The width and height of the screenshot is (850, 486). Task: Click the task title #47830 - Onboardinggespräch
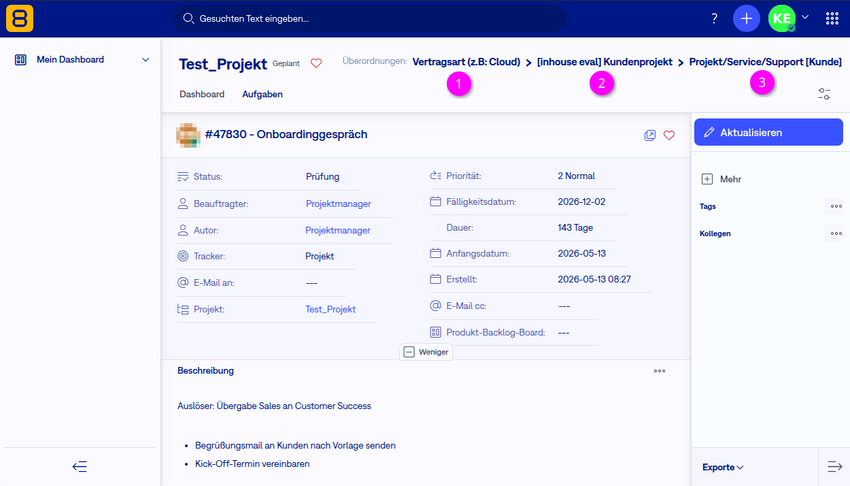(x=286, y=134)
